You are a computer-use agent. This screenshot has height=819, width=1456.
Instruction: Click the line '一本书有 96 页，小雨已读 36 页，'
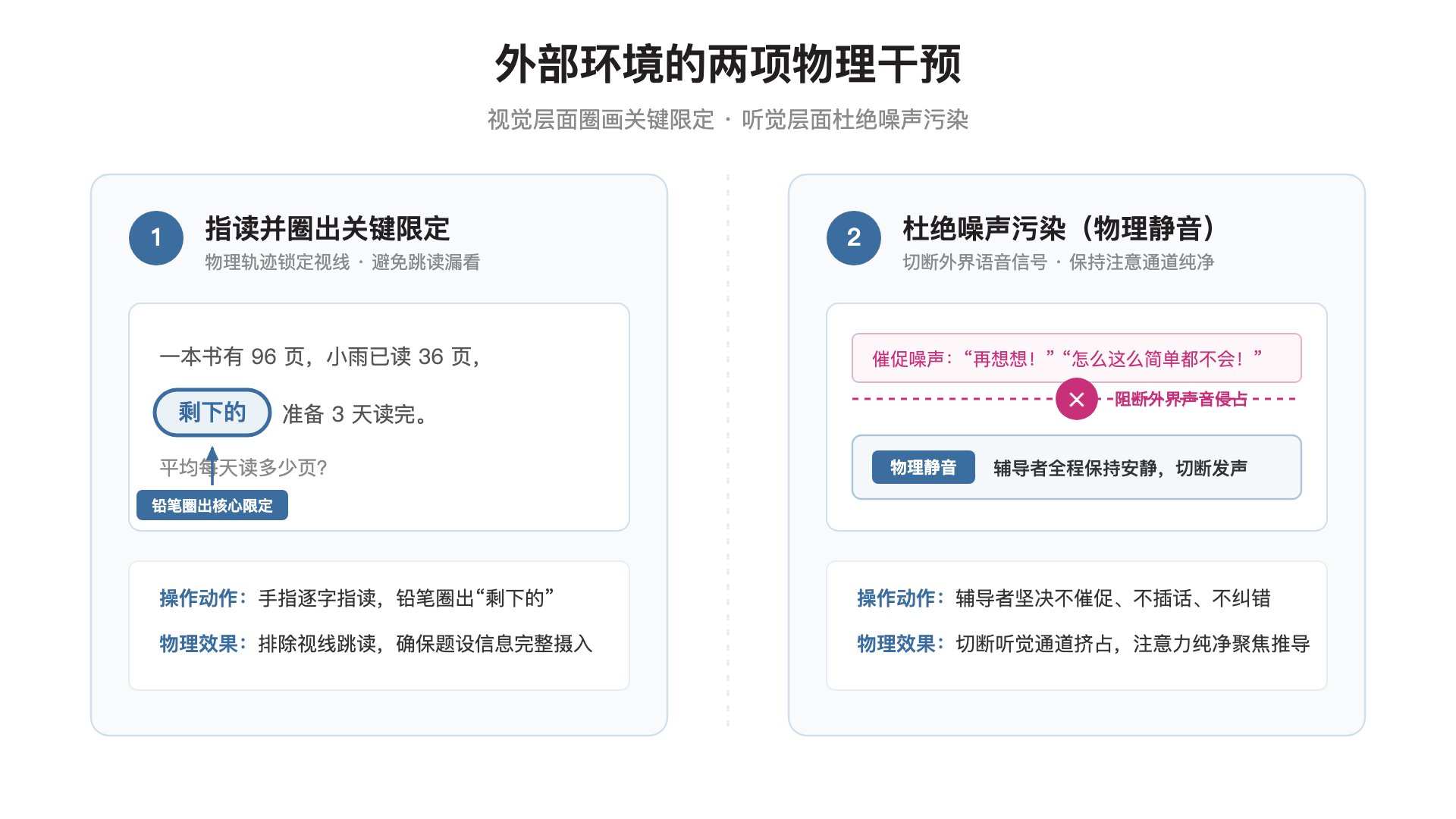point(322,356)
